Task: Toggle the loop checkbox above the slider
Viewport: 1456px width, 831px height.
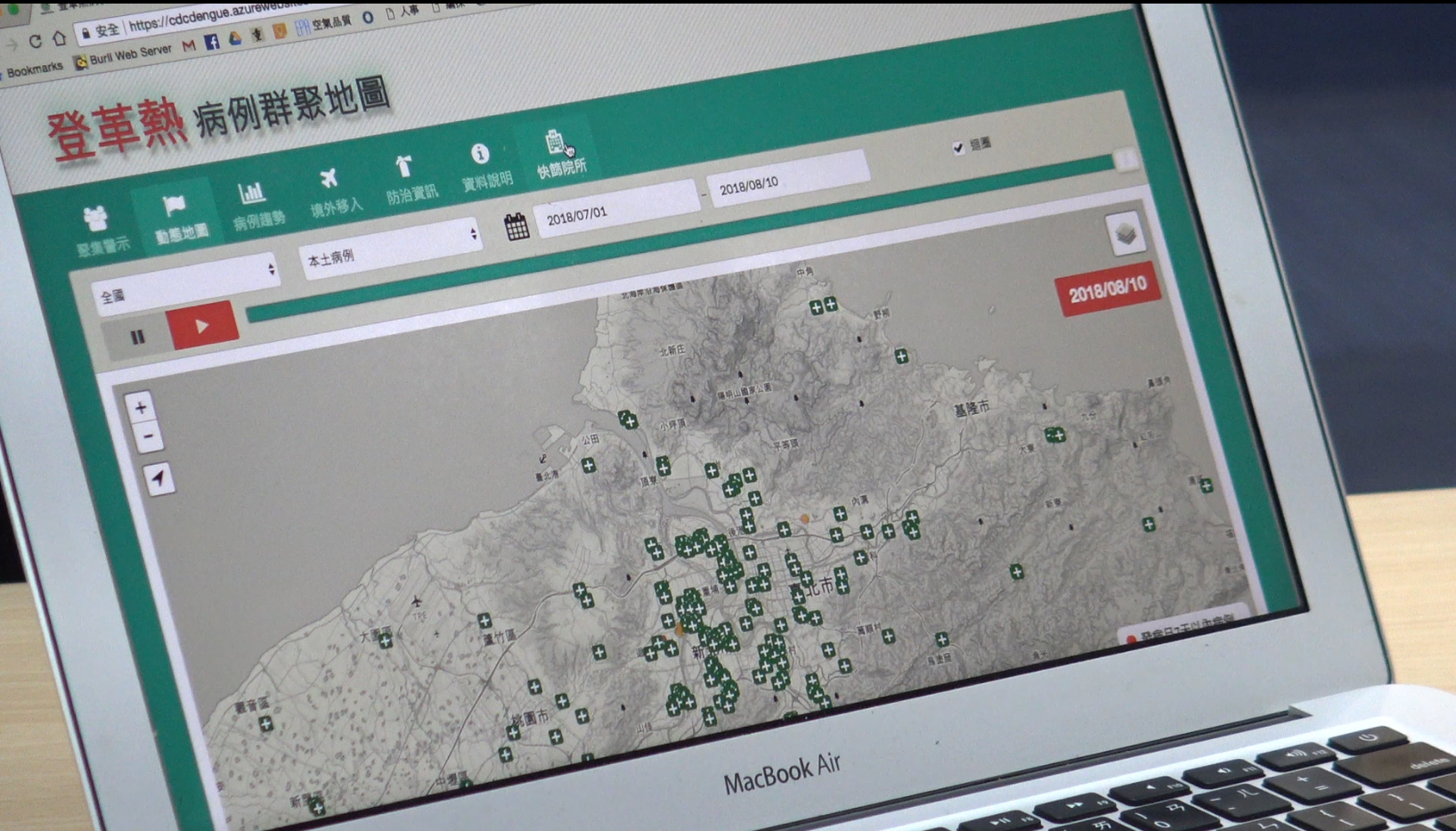Action: pos(958,148)
